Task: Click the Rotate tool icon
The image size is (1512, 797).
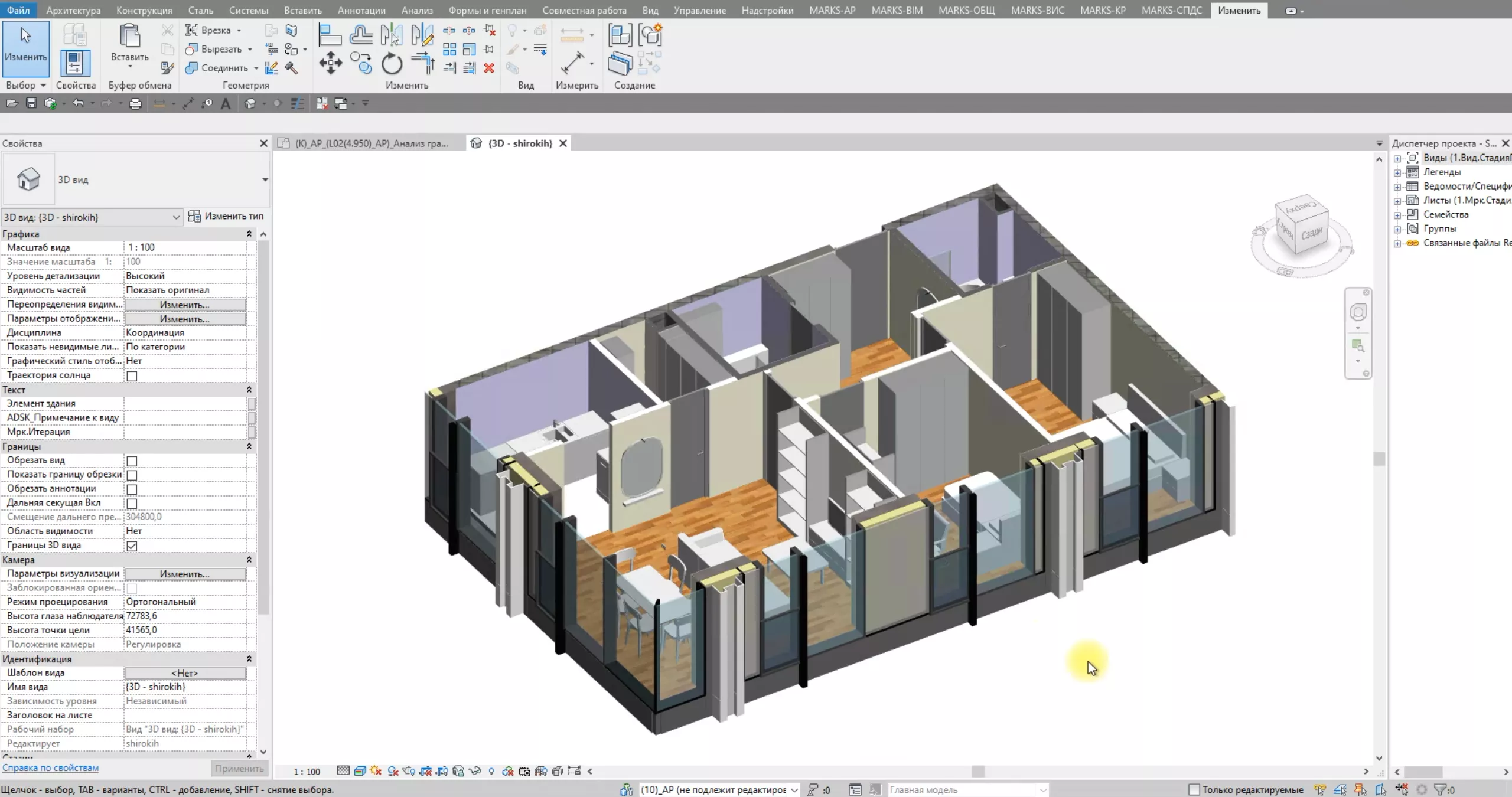Action: tap(392, 64)
